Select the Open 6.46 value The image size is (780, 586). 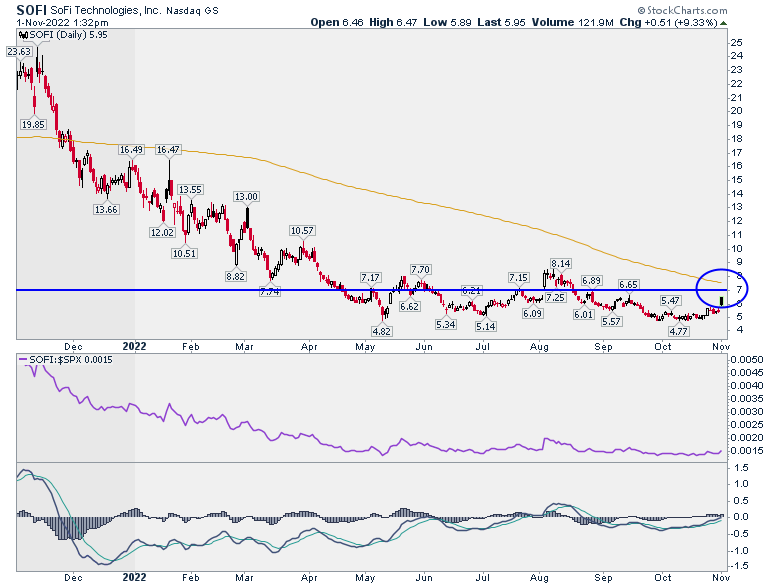[337, 22]
